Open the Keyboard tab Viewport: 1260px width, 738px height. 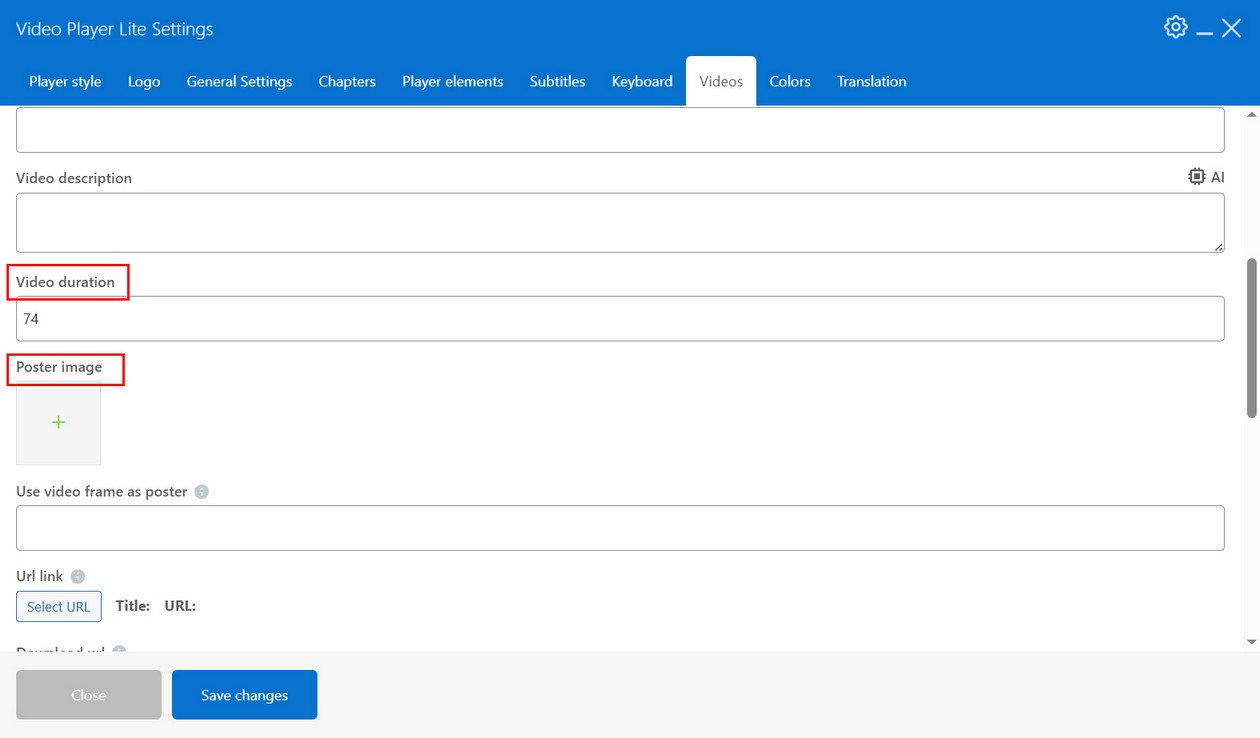pos(642,82)
